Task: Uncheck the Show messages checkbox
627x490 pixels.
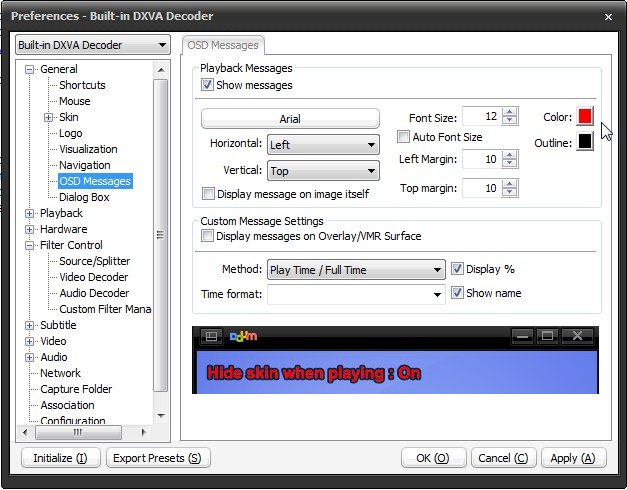Action: 207,85
